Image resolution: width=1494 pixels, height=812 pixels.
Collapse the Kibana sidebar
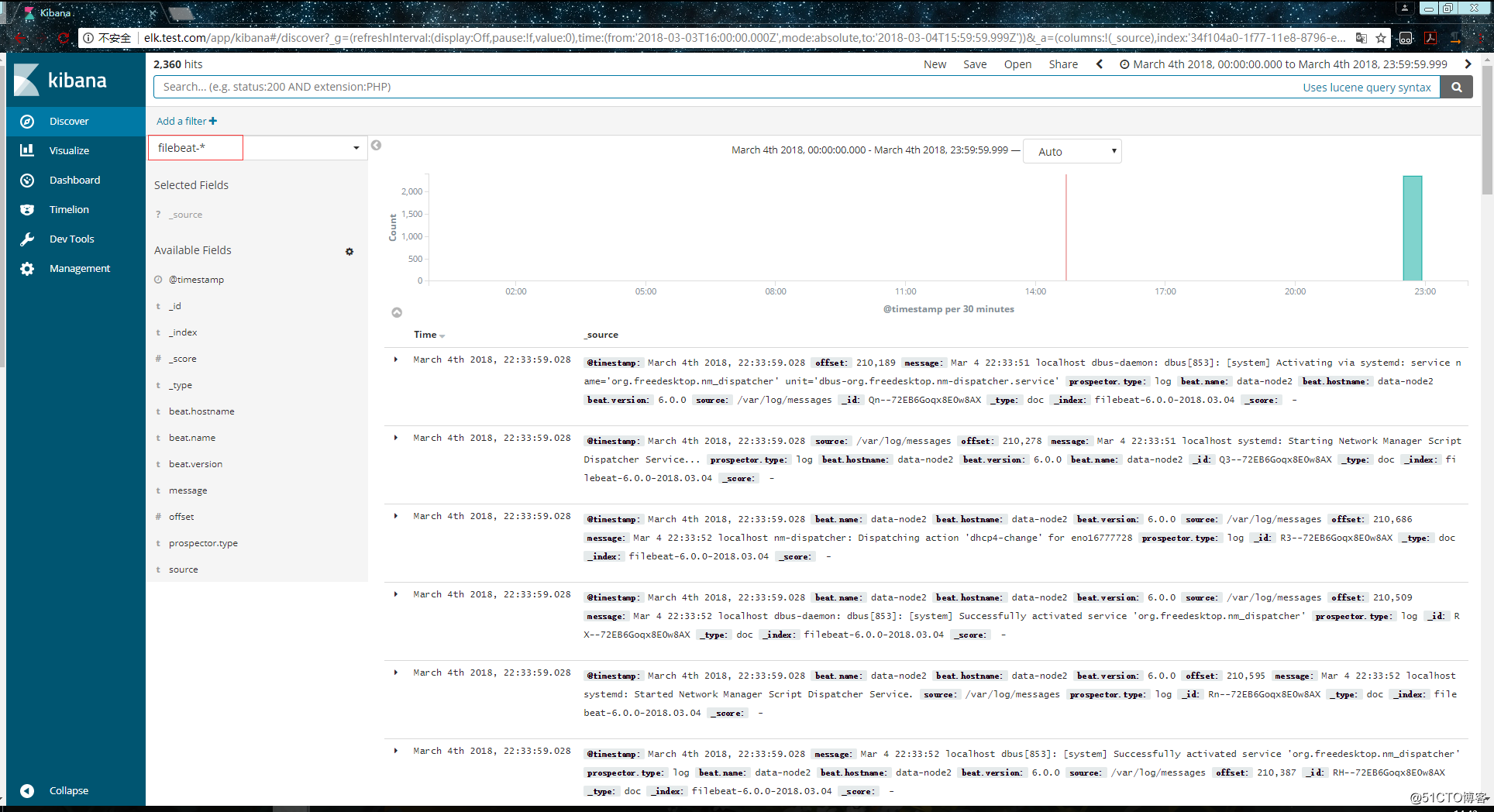76,790
